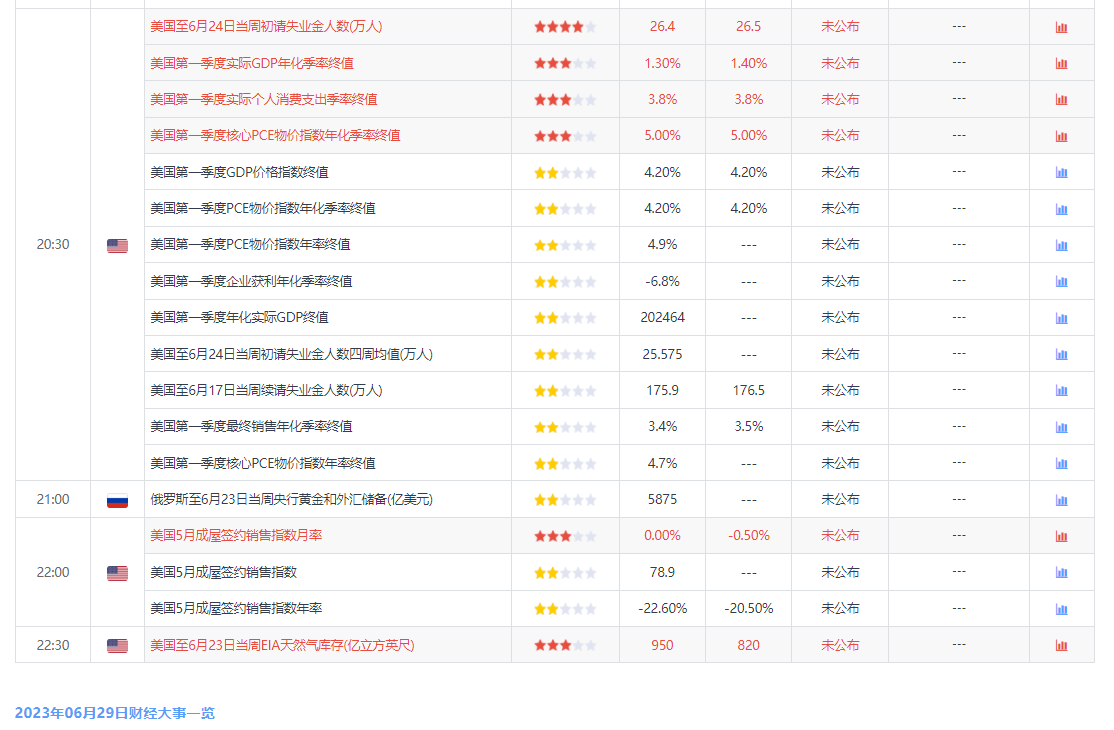Click previous value 5875
Image resolution: width=1114 pixels, height=730 pixels.
[x=662, y=499]
